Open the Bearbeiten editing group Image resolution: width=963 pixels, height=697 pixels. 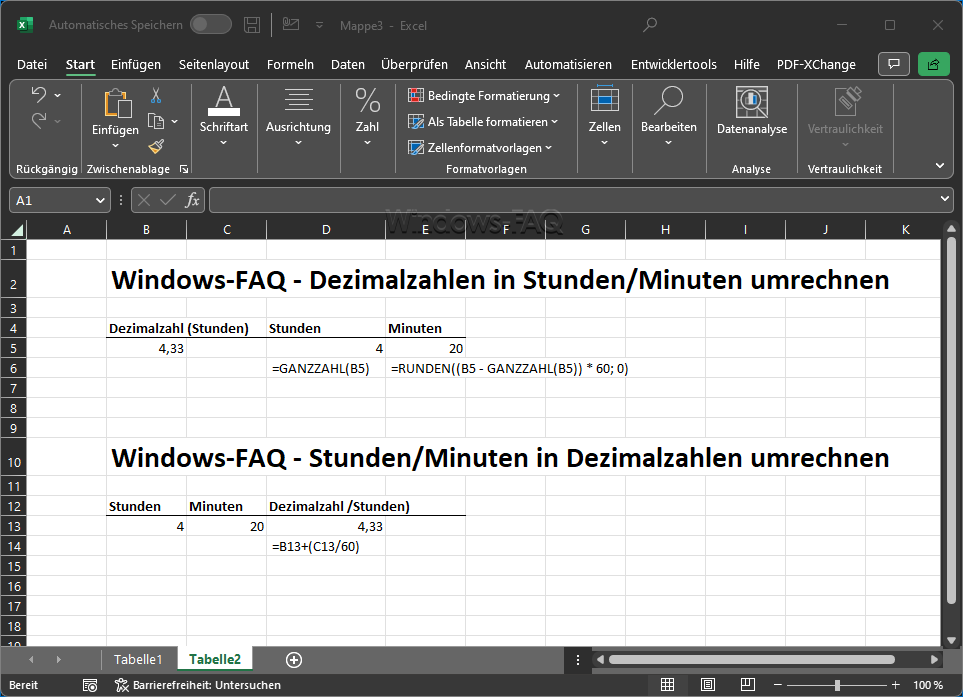[669, 117]
